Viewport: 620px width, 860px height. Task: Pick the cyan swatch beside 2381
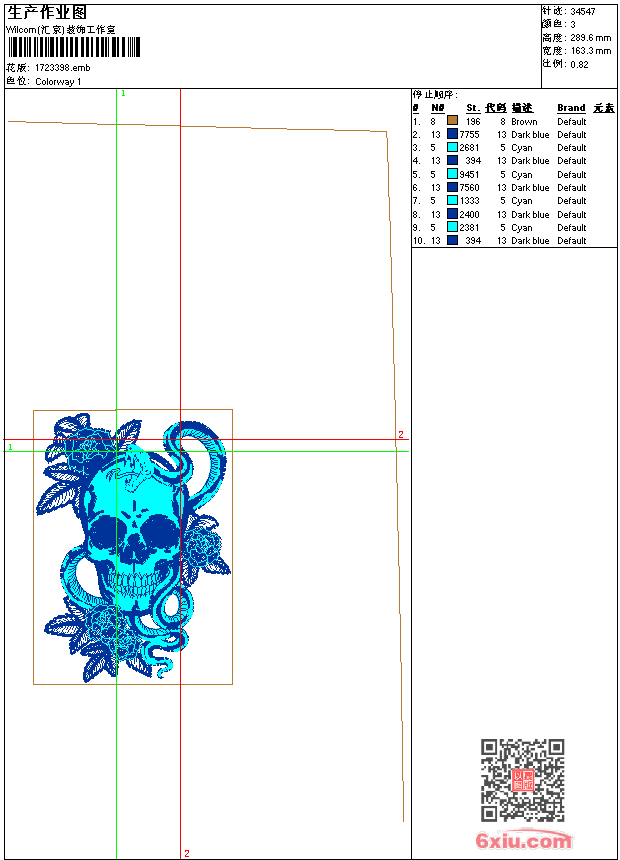[x=452, y=227]
